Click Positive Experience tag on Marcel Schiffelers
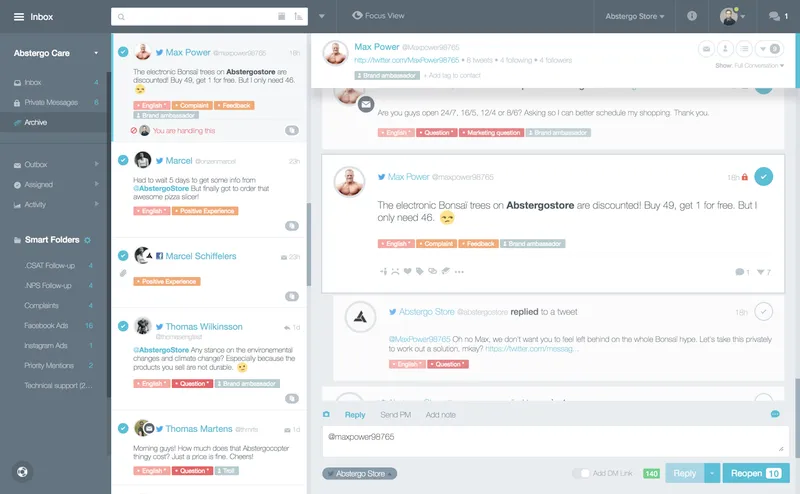Image resolution: width=800 pixels, height=494 pixels. click(167, 282)
